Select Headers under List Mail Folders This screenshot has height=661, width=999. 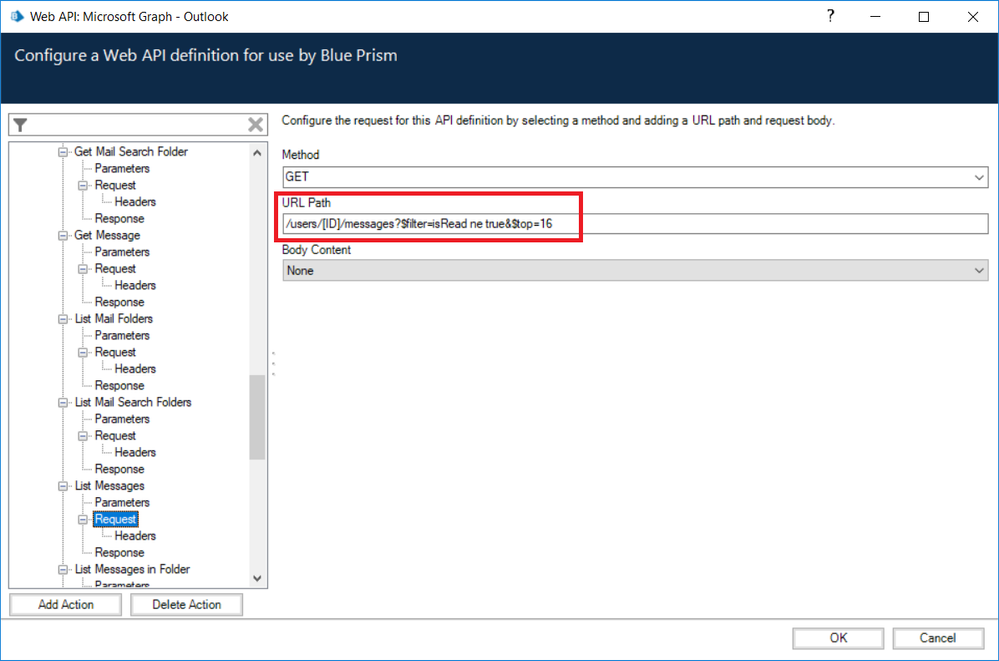(135, 369)
